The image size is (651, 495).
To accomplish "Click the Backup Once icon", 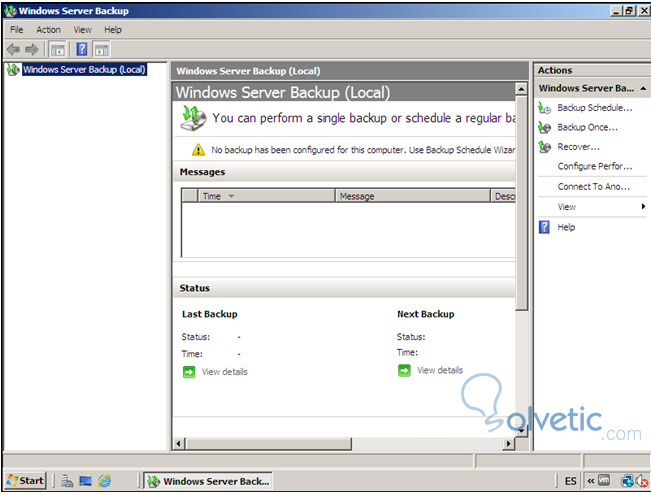I will click(544, 127).
